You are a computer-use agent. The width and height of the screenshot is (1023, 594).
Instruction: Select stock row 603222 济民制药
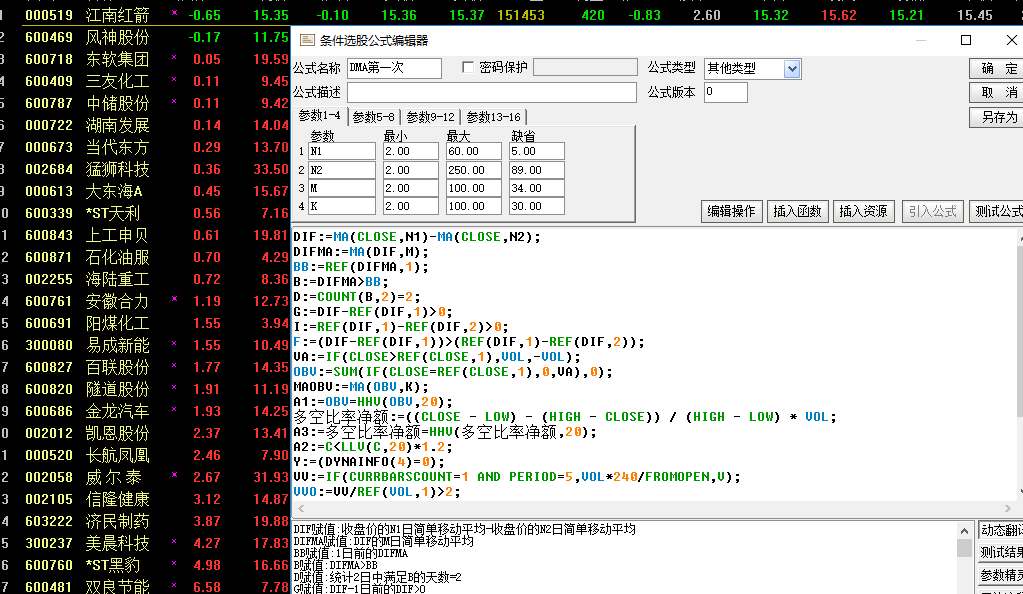145,522
